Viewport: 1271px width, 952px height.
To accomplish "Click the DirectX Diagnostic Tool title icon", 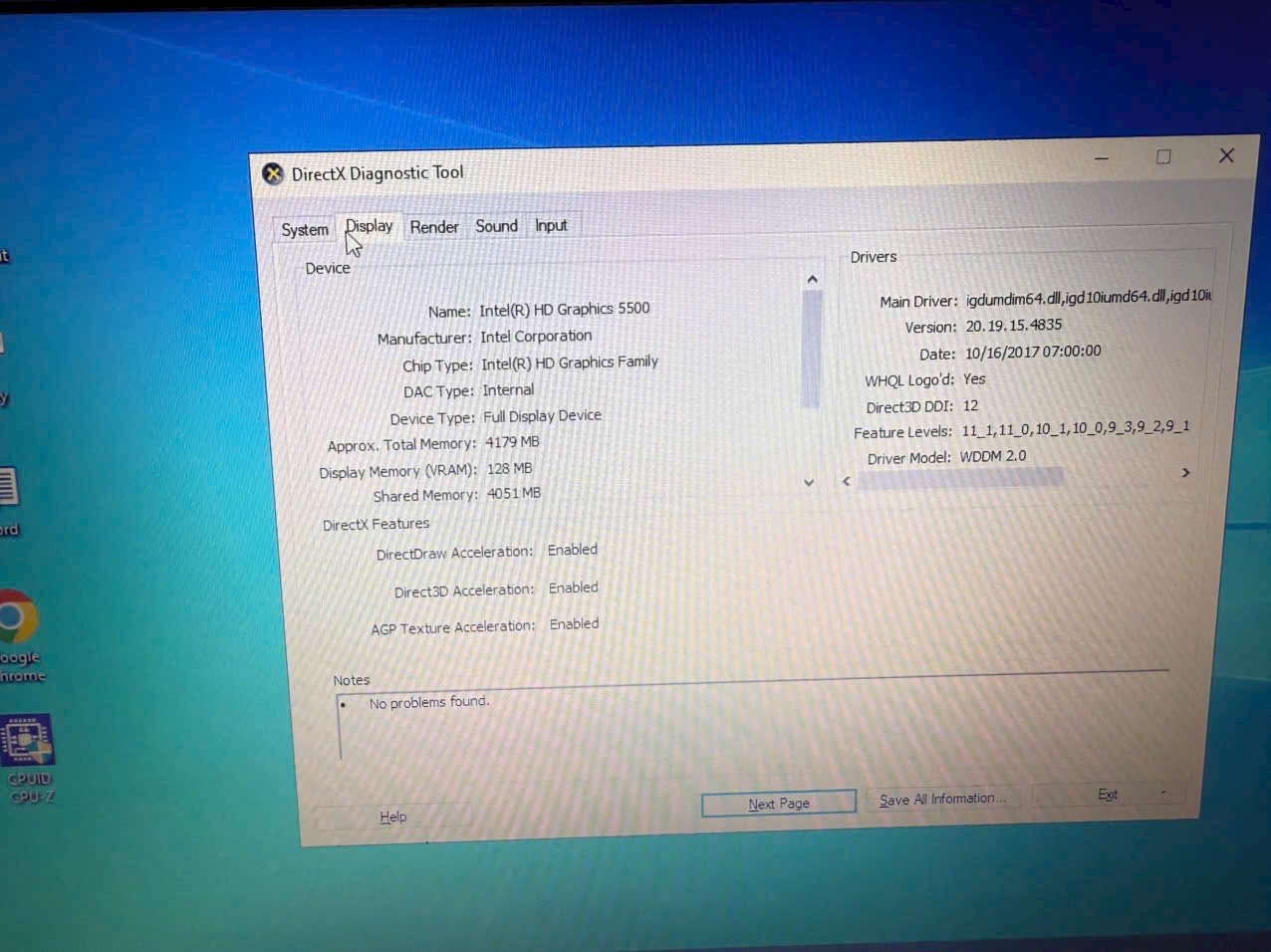I will tap(272, 174).
